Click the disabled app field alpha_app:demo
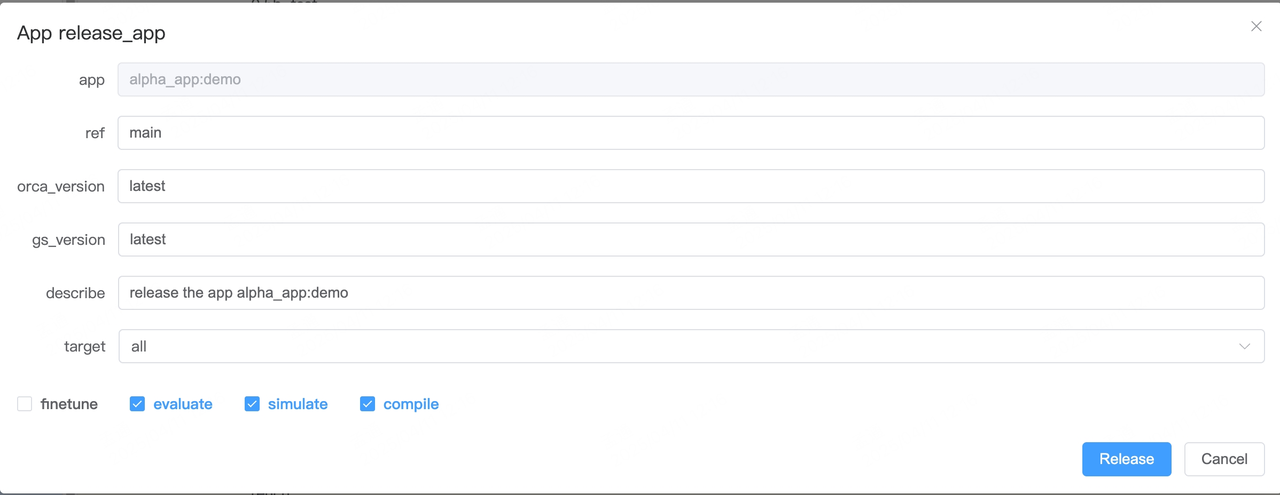 coord(690,80)
